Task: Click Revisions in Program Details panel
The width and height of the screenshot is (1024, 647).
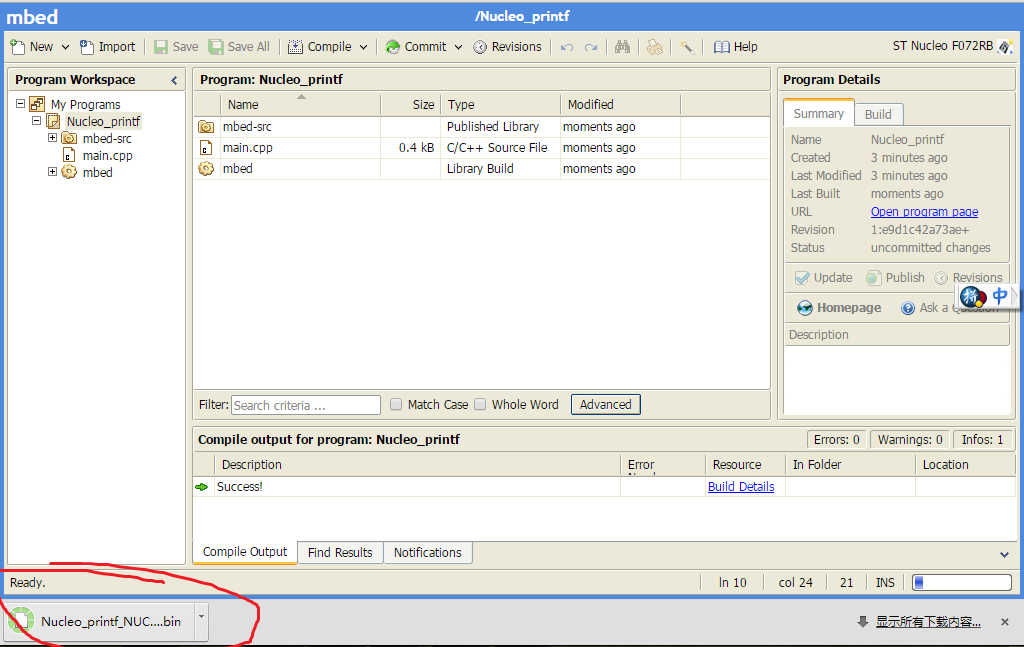Action: click(x=968, y=277)
